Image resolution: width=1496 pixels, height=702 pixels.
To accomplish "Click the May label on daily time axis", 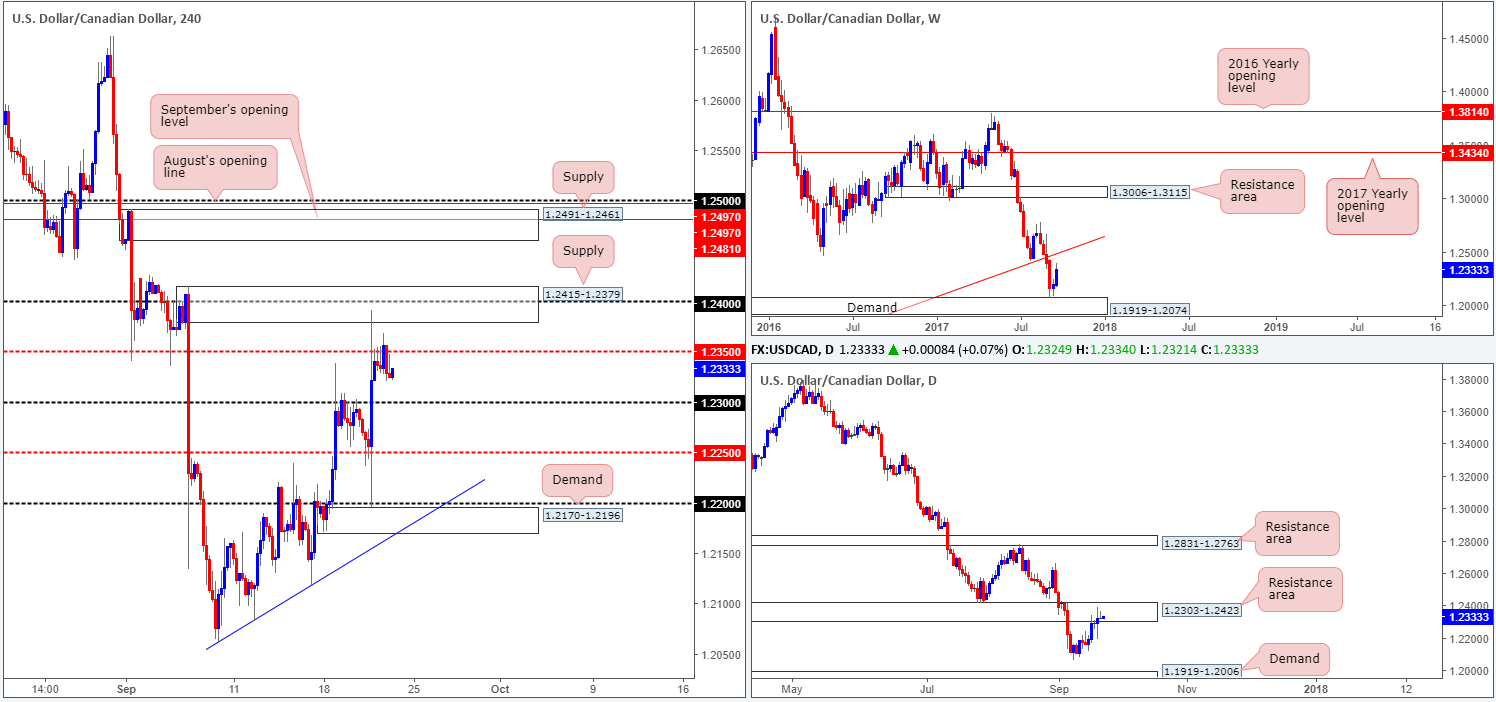I will click(x=792, y=689).
